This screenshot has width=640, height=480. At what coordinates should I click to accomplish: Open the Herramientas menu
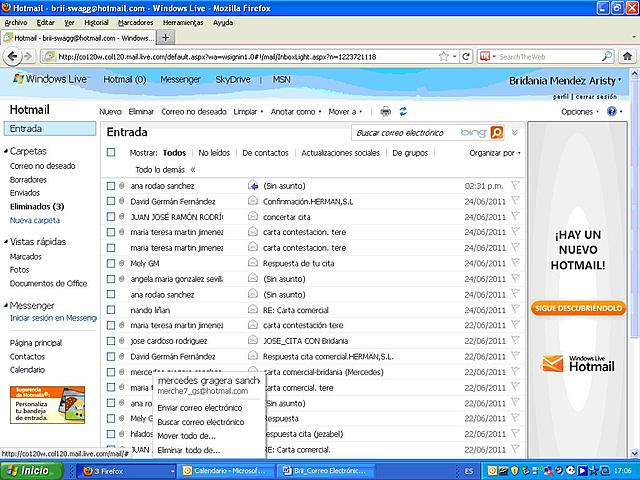183,22
